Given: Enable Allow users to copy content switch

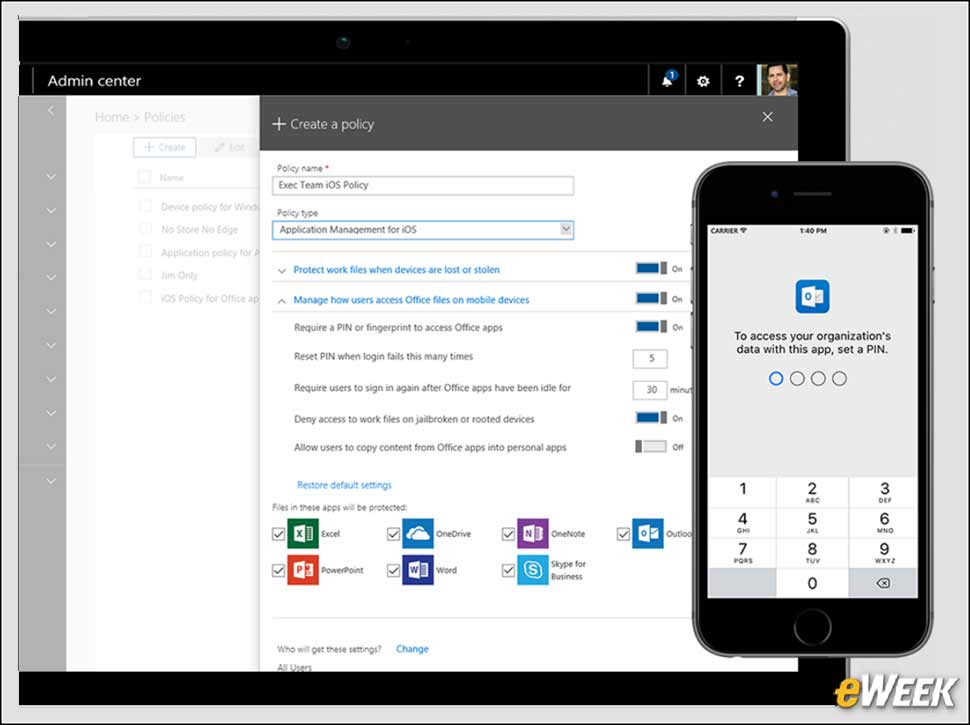Looking at the screenshot, I should pyautogui.click(x=651, y=447).
